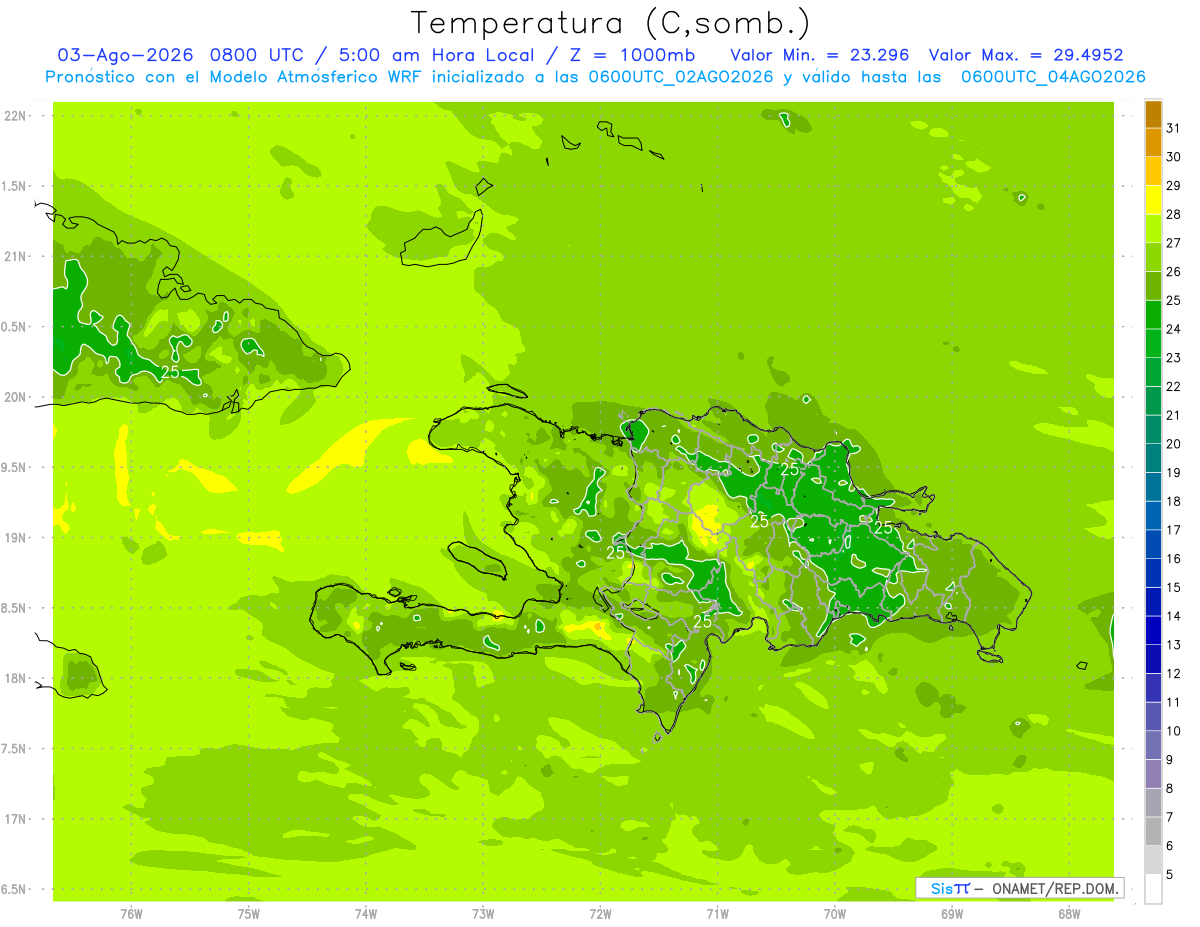Click the "71W" longitude label
The width and height of the screenshot is (1200, 927).
[x=717, y=914]
